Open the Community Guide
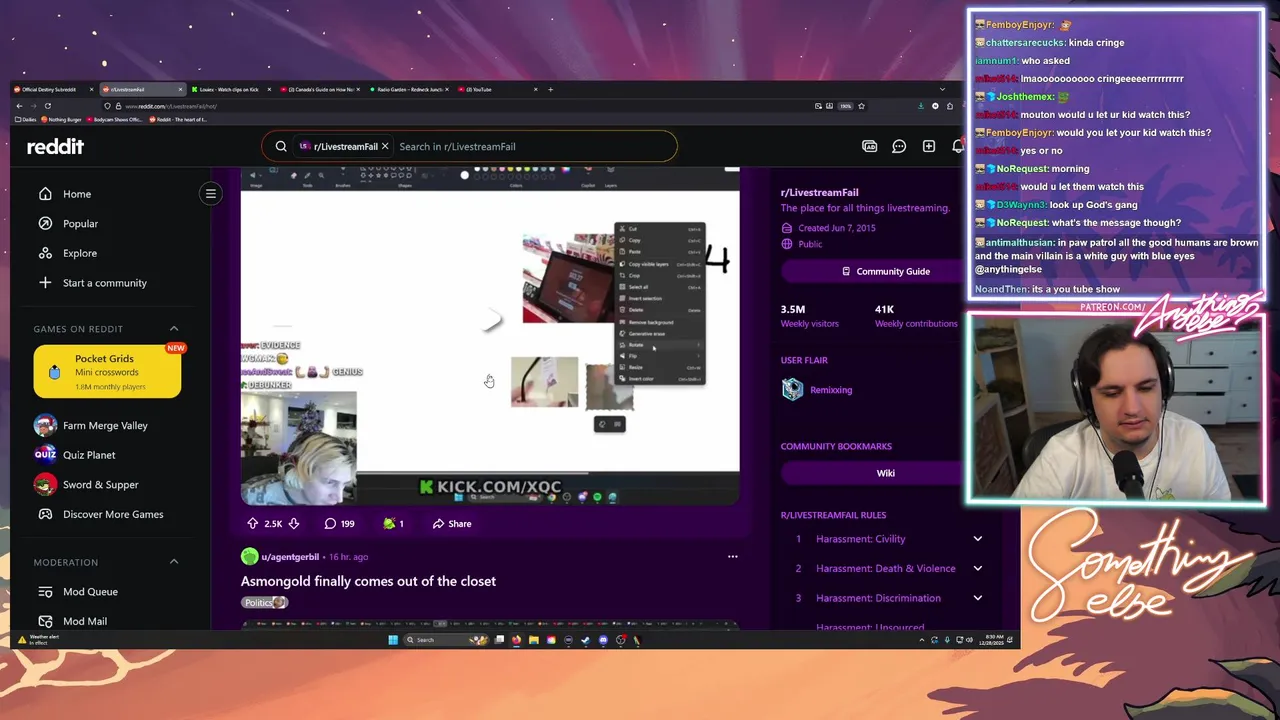 (886, 271)
